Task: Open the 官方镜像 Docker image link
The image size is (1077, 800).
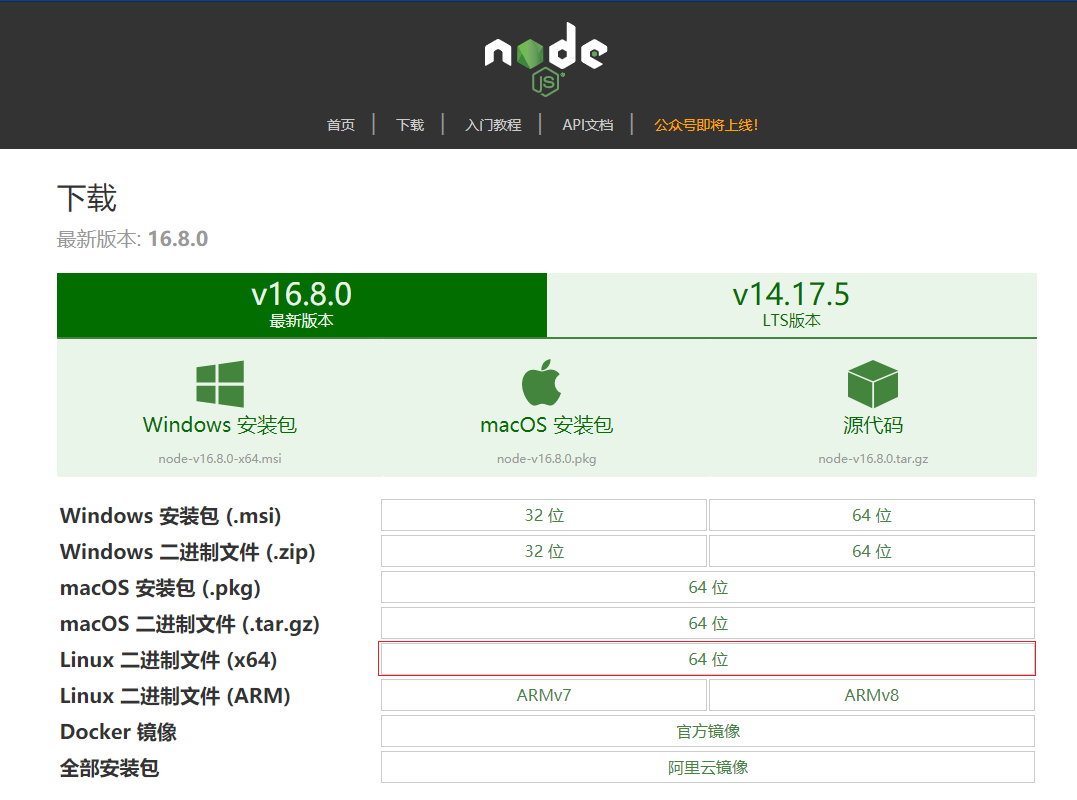Action: [x=708, y=730]
